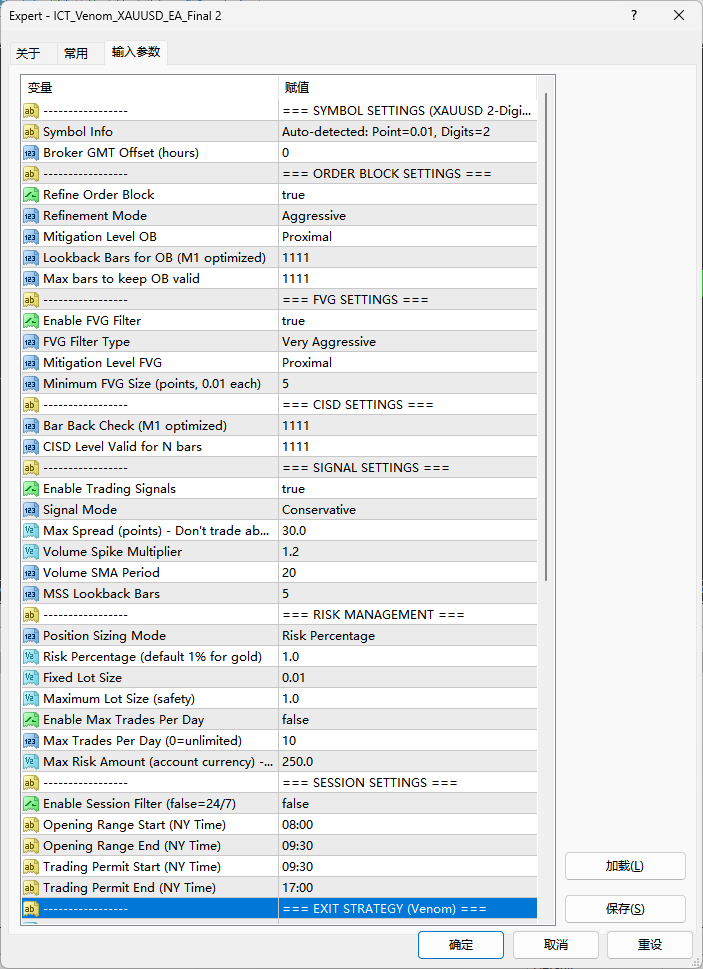
Task: Click the string icon beside Opening Range Start
Action: coord(31,825)
